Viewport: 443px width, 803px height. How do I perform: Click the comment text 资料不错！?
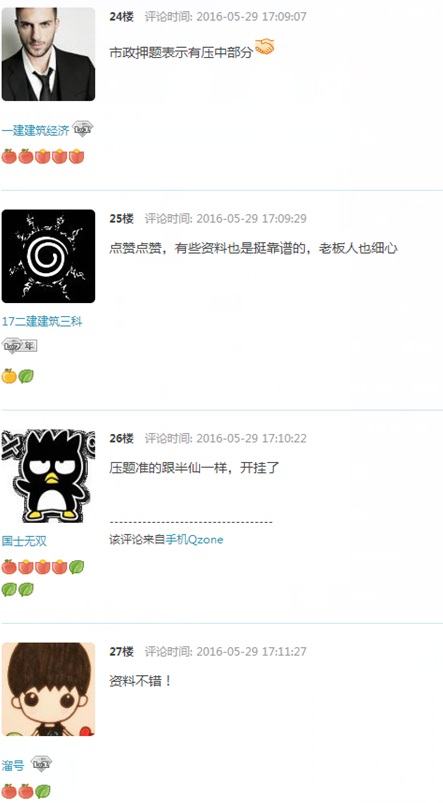coord(141,681)
